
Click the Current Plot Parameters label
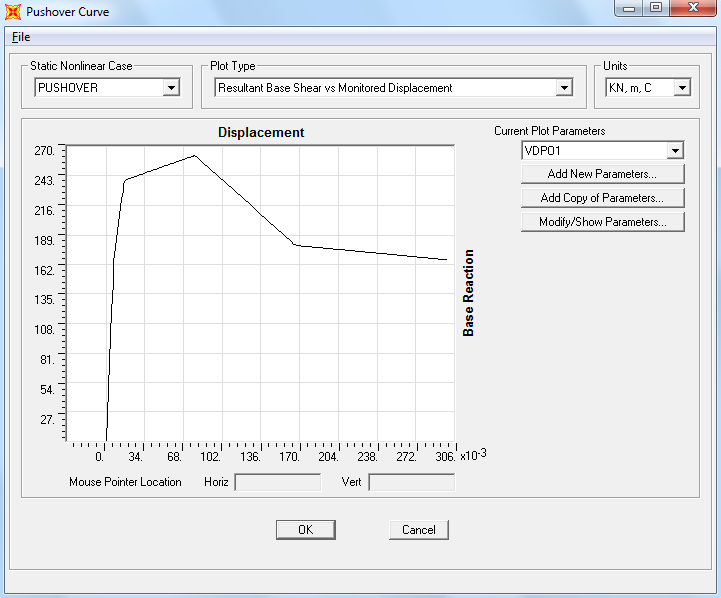(x=549, y=131)
